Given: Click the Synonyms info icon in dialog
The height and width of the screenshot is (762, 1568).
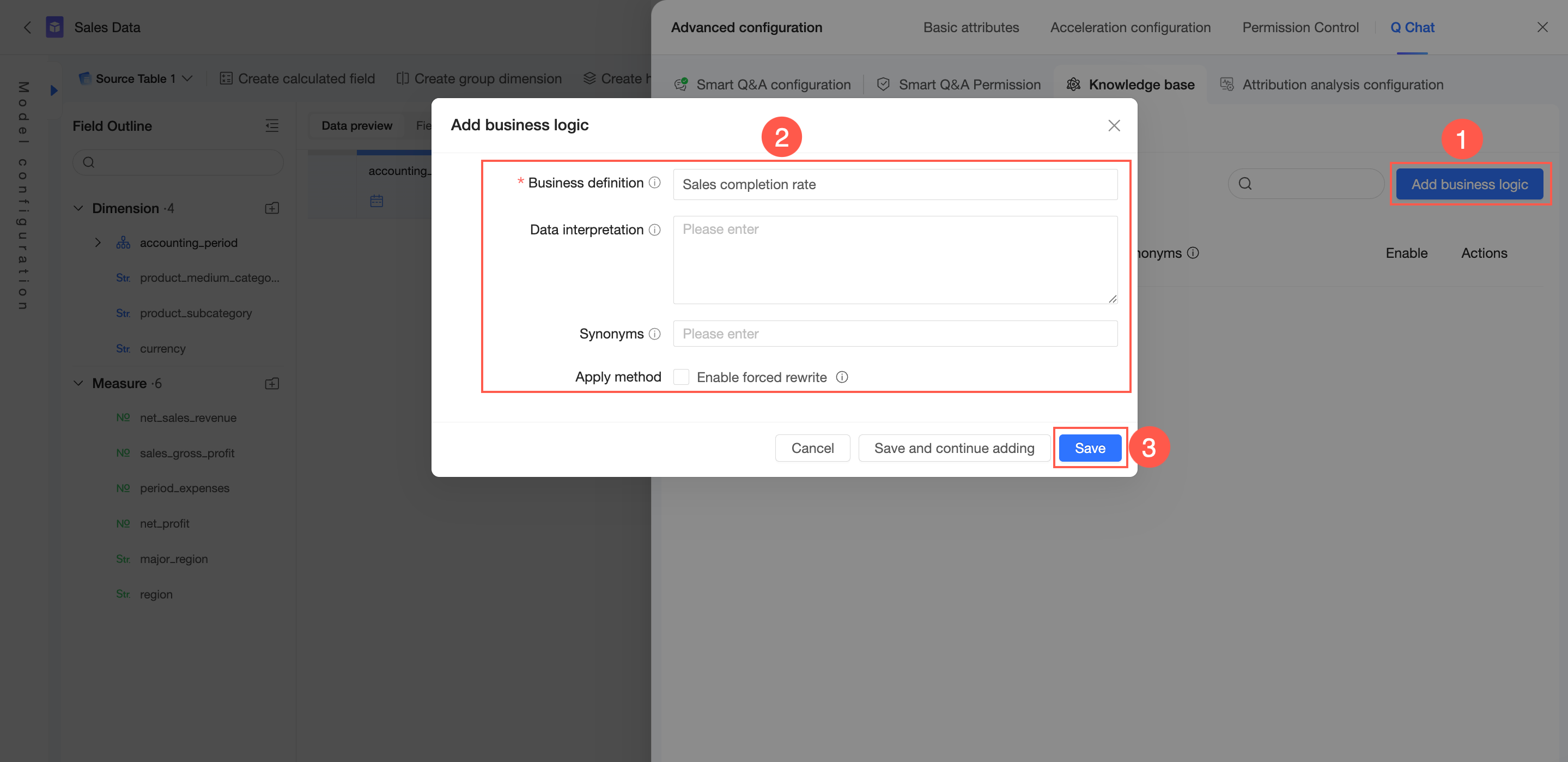Looking at the screenshot, I should tap(654, 334).
